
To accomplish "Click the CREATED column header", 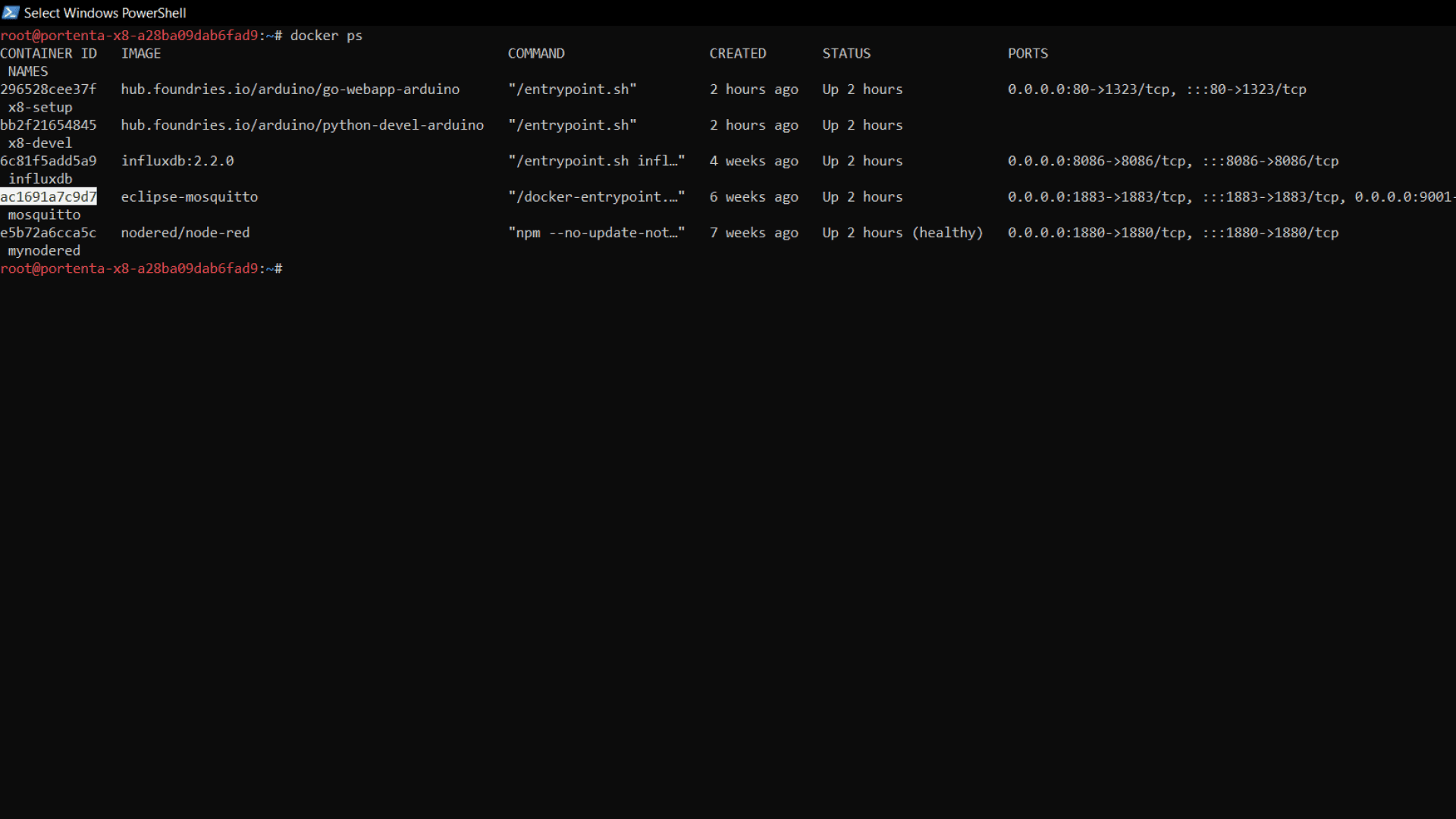I will (737, 53).
